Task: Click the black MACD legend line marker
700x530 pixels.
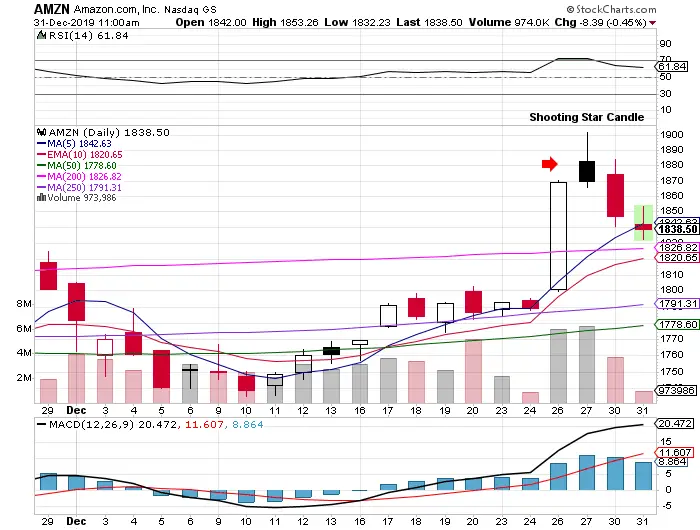Action: click(42, 425)
